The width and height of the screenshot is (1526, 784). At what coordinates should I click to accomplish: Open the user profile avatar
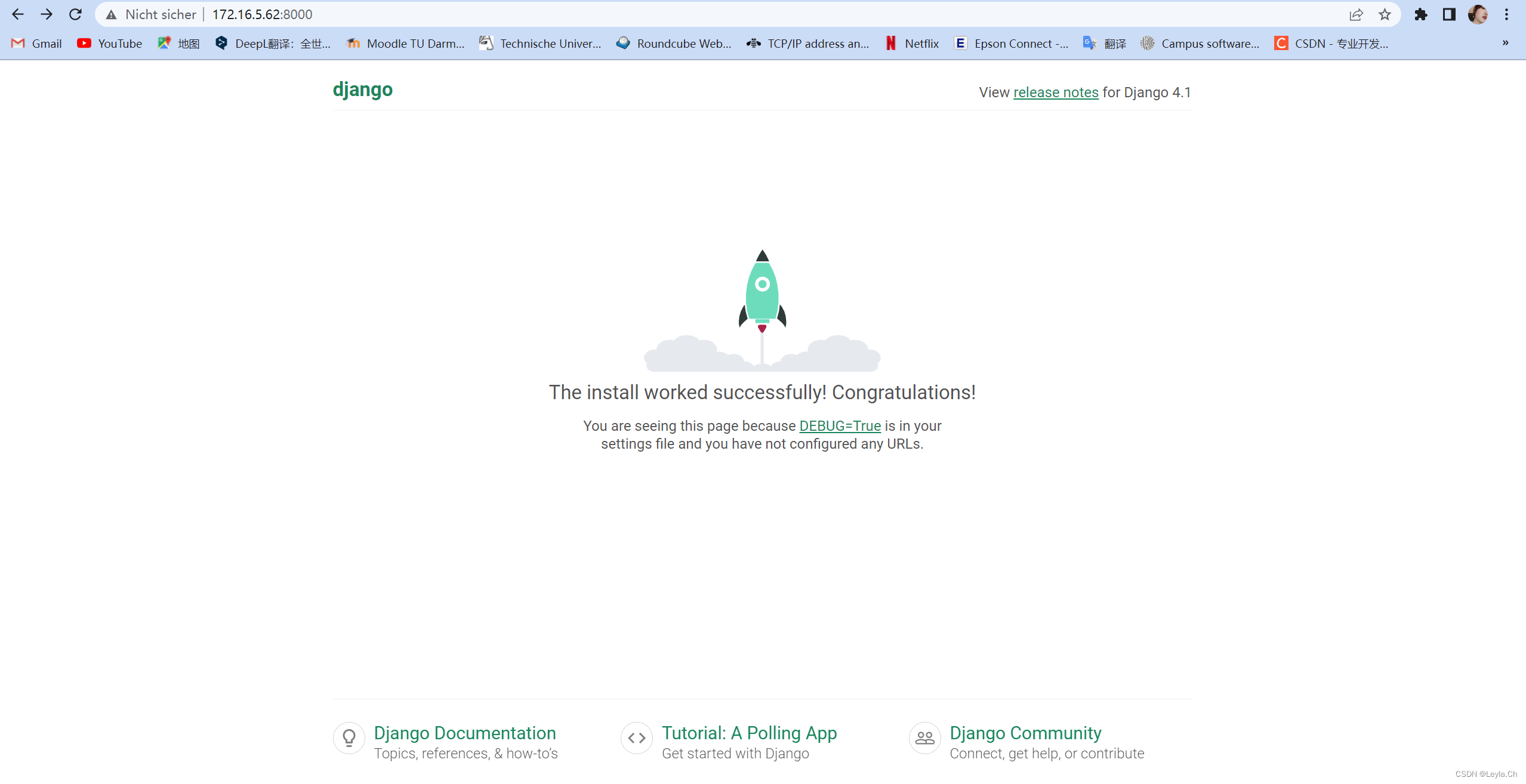coord(1478,14)
